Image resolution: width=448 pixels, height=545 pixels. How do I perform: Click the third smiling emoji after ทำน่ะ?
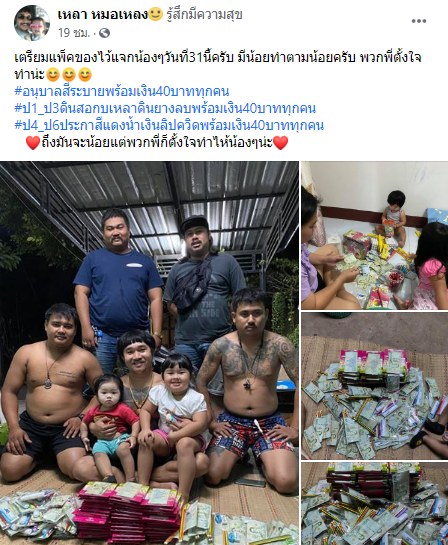pos(85,75)
